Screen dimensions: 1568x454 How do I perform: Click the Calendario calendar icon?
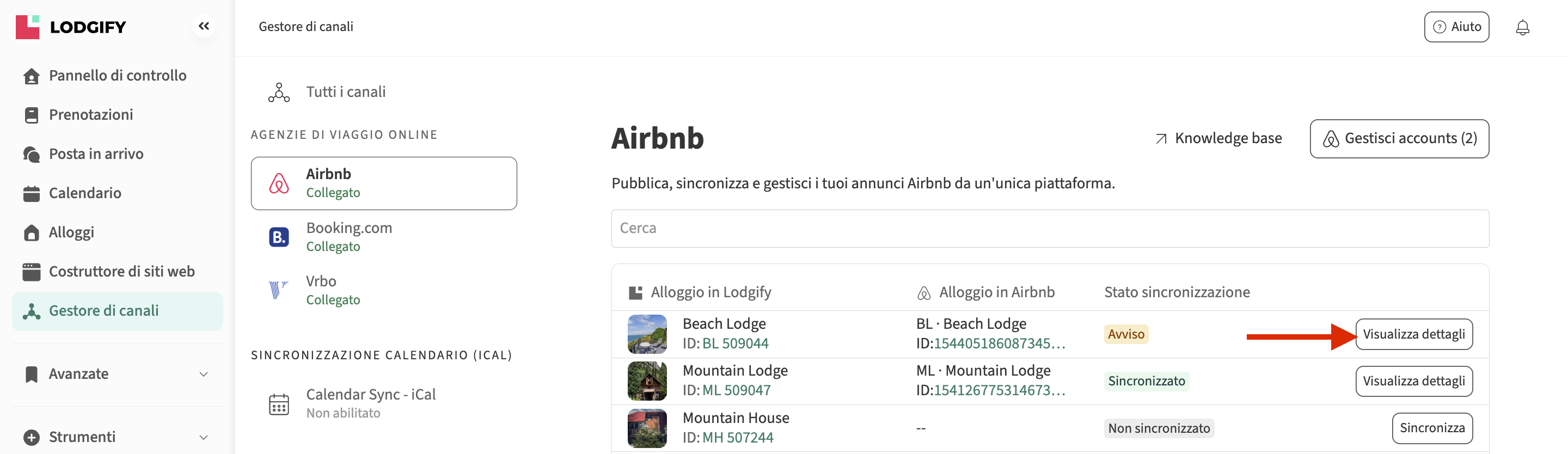point(31,194)
